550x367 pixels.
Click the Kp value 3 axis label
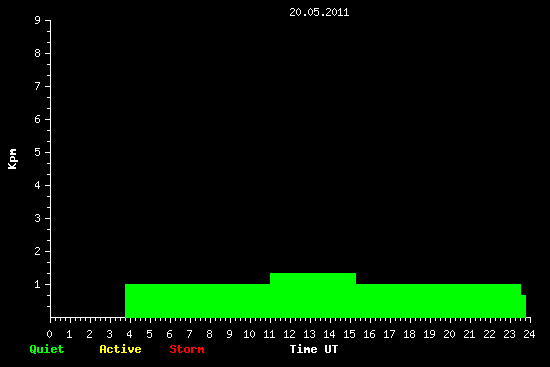tap(38, 218)
